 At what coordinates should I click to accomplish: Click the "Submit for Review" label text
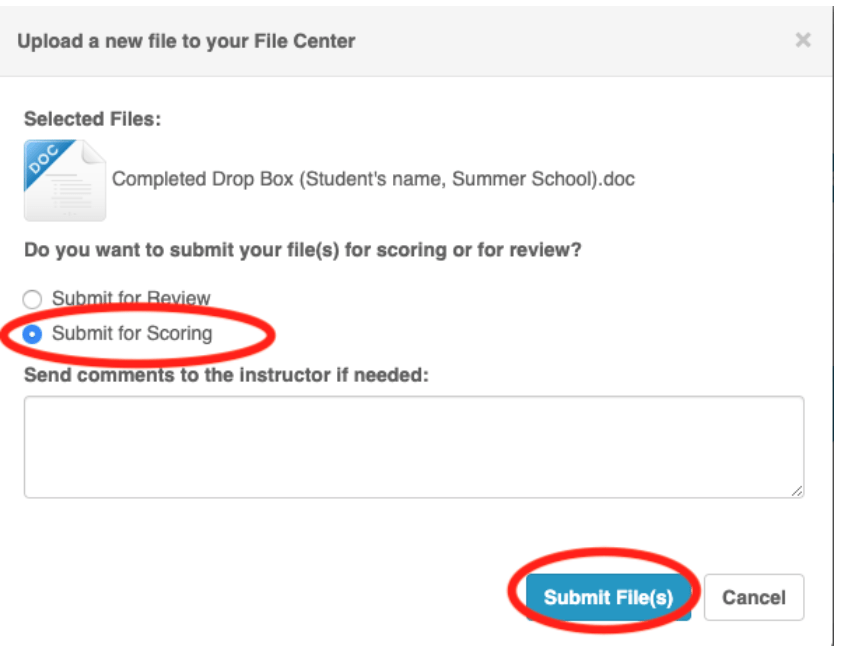(x=131, y=299)
